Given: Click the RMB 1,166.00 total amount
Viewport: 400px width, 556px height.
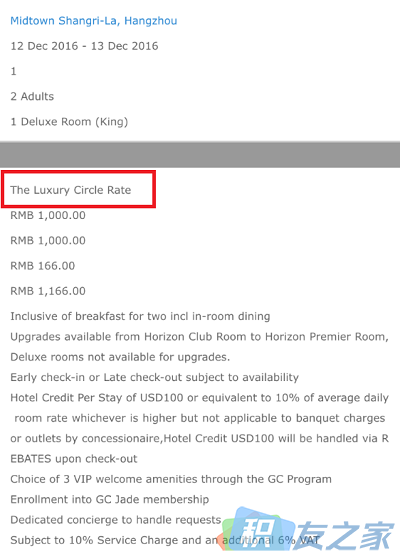Looking at the screenshot, I should coord(48,291).
